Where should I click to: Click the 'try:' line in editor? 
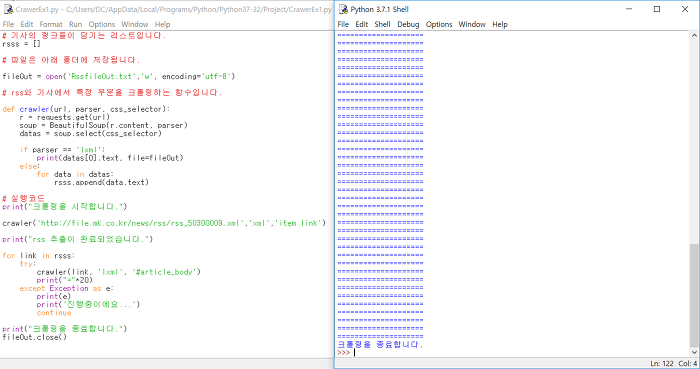pyautogui.click(x=28, y=264)
